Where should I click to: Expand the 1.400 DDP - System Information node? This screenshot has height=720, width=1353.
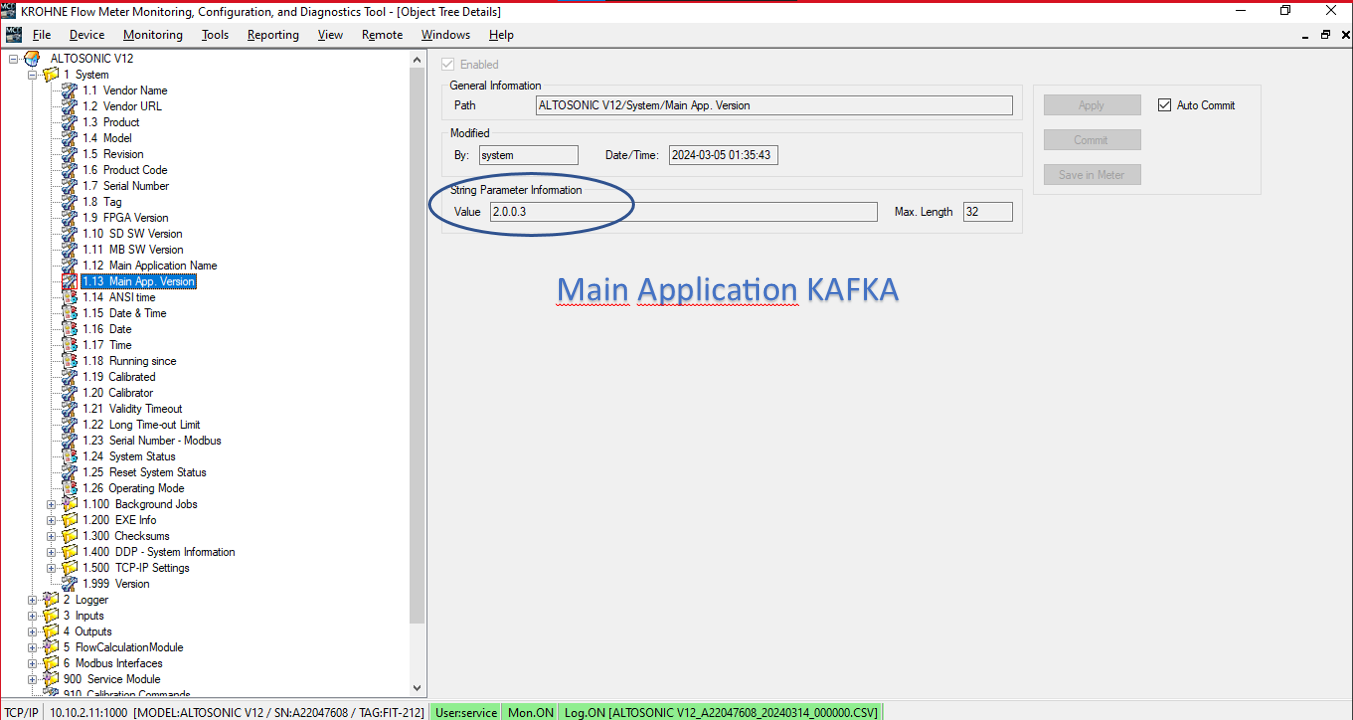52,552
